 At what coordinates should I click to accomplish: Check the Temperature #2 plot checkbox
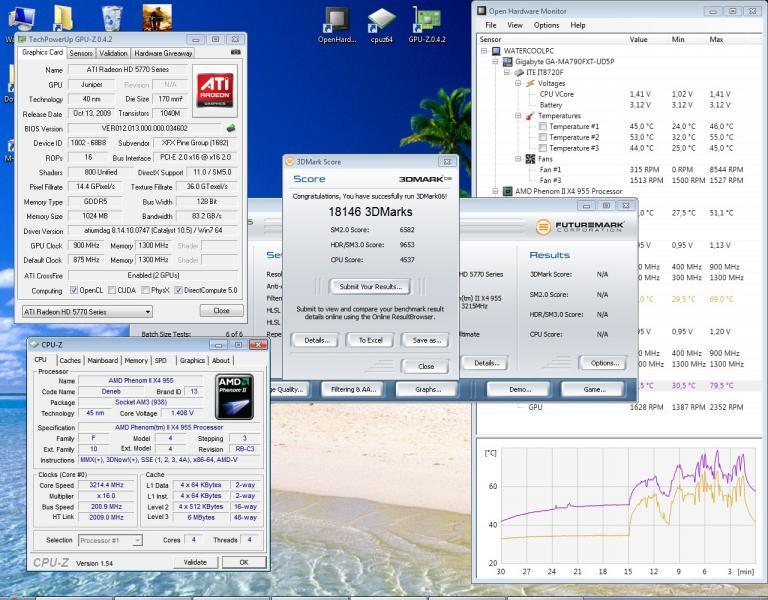point(543,137)
